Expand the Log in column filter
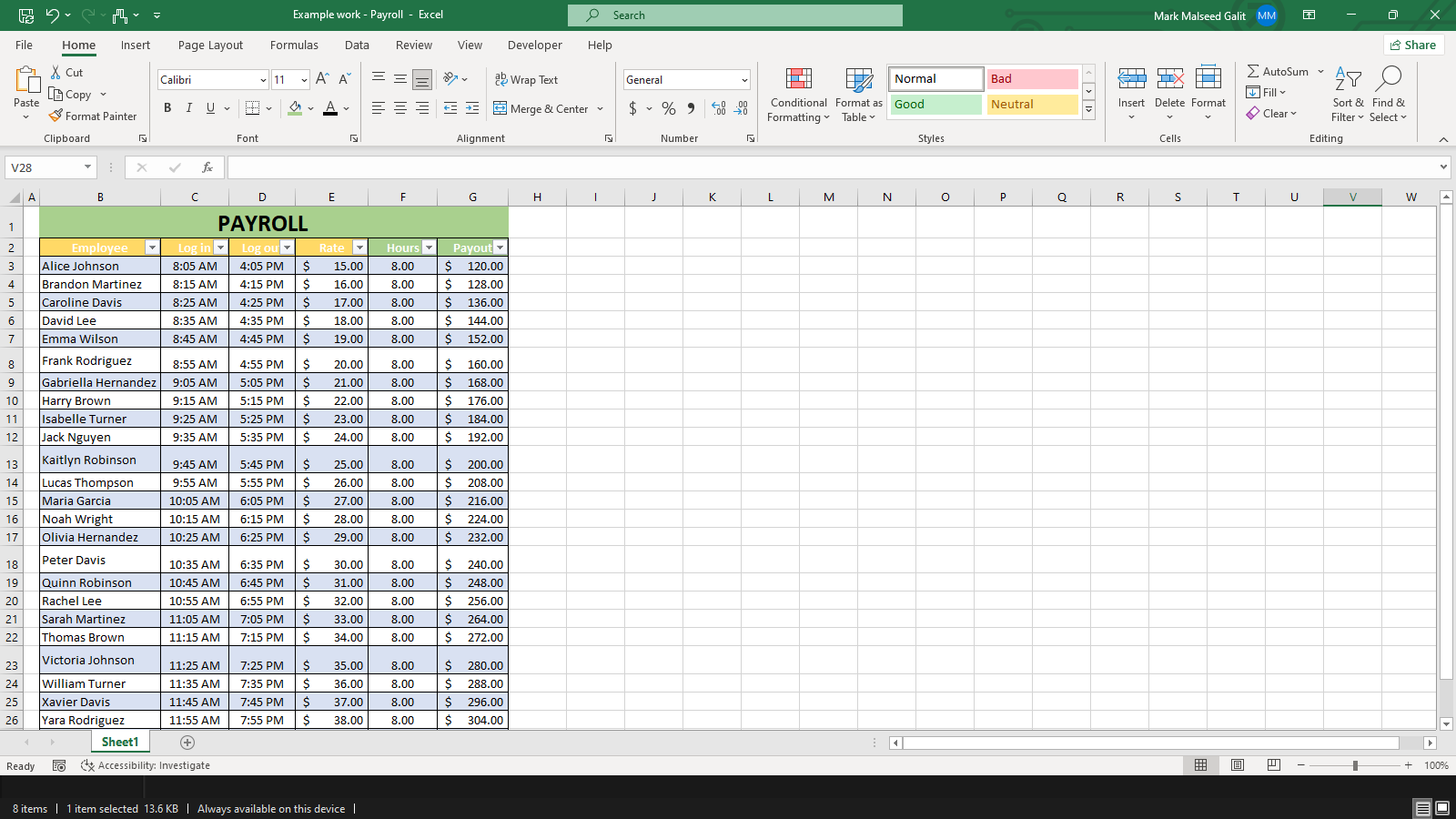Screen dimensions: 1456x819 click(220, 248)
